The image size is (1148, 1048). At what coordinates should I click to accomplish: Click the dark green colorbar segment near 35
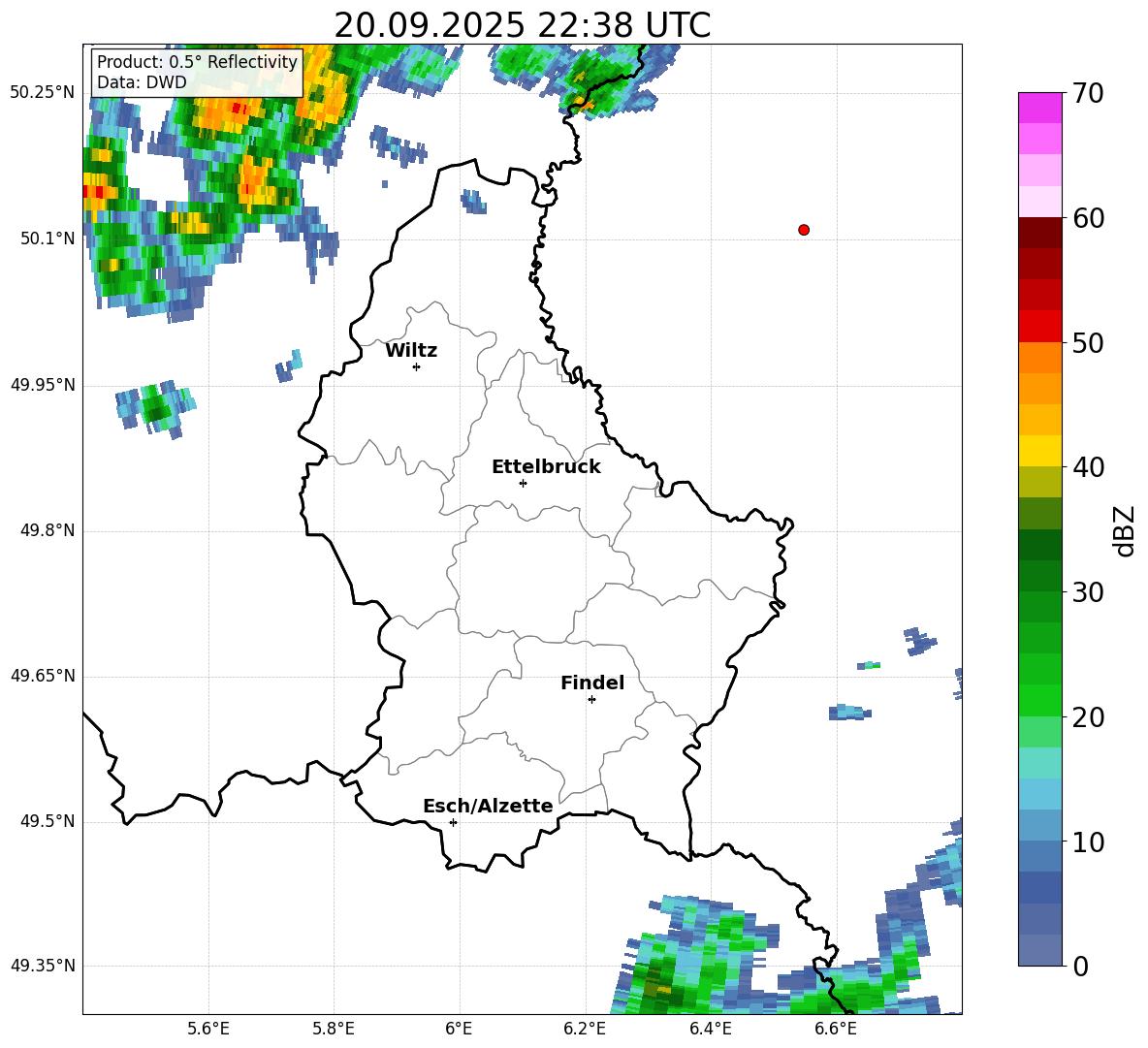[x=1039, y=545]
